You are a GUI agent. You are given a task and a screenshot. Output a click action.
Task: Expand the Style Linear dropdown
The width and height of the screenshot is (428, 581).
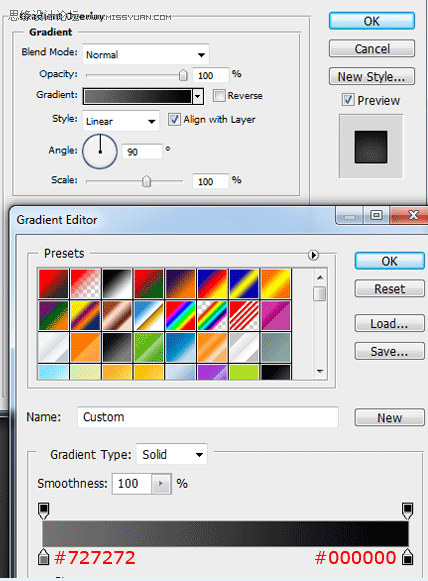(121, 121)
